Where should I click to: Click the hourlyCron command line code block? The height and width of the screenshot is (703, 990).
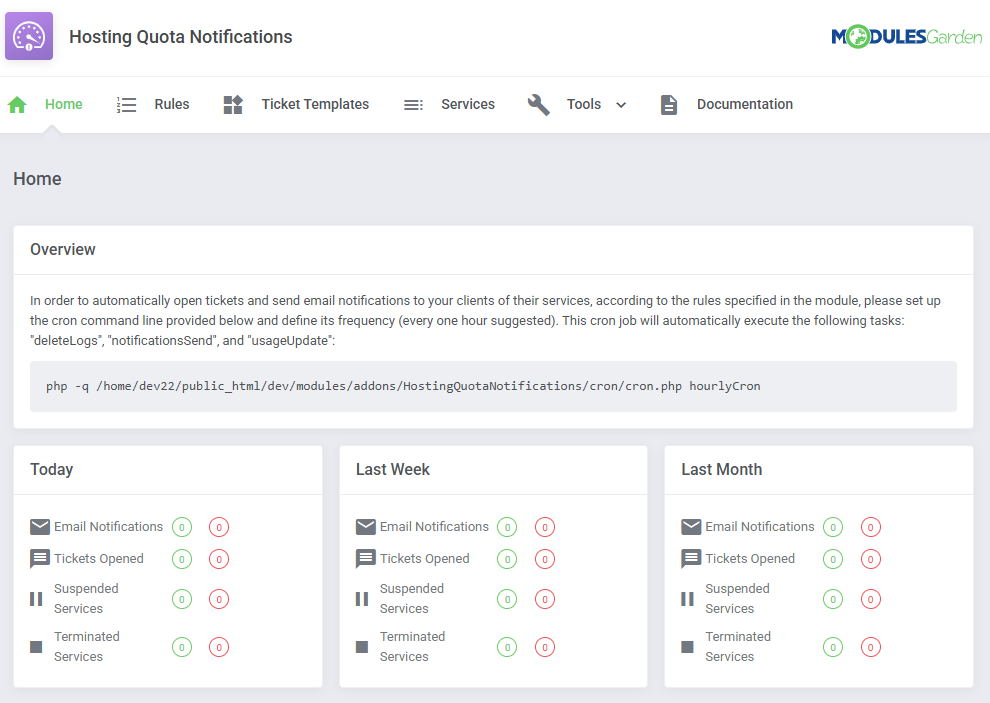(493, 387)
